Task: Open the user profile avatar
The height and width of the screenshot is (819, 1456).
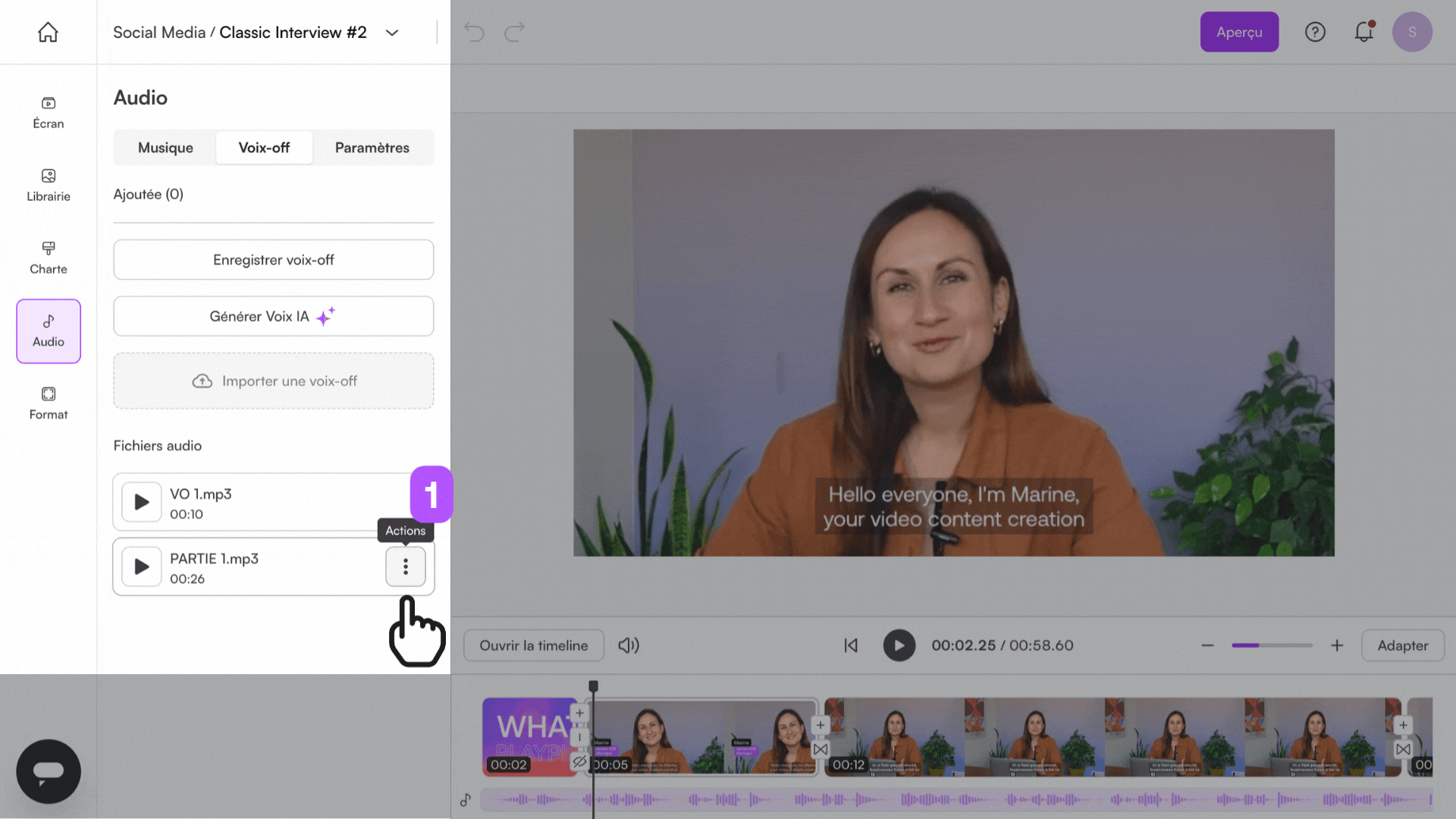Action: pos(1413,32)
